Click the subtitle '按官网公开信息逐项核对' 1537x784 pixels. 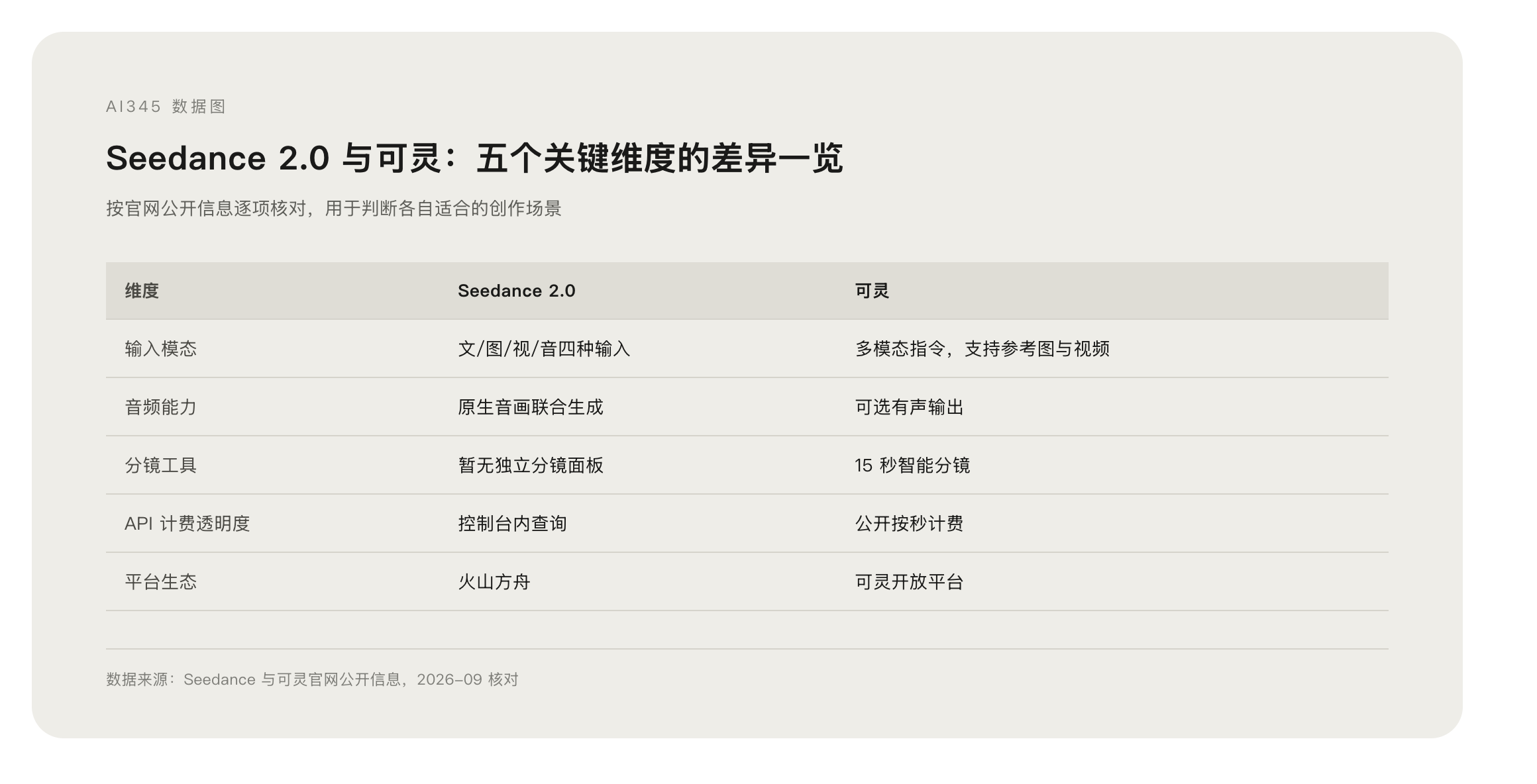[x=206, y=209]
